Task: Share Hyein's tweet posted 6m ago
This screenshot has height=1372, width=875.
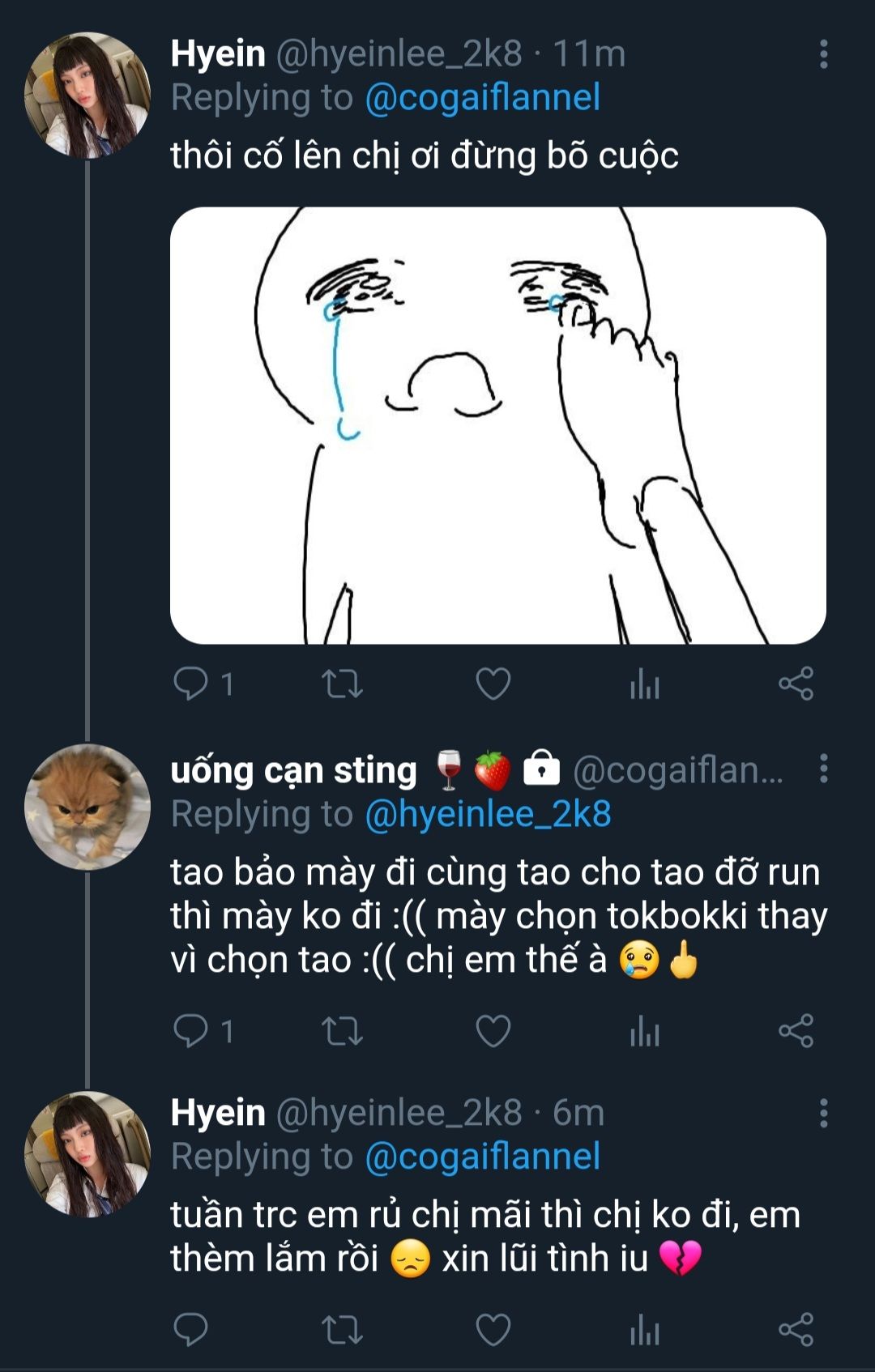Action: (x=796, y=1330)
